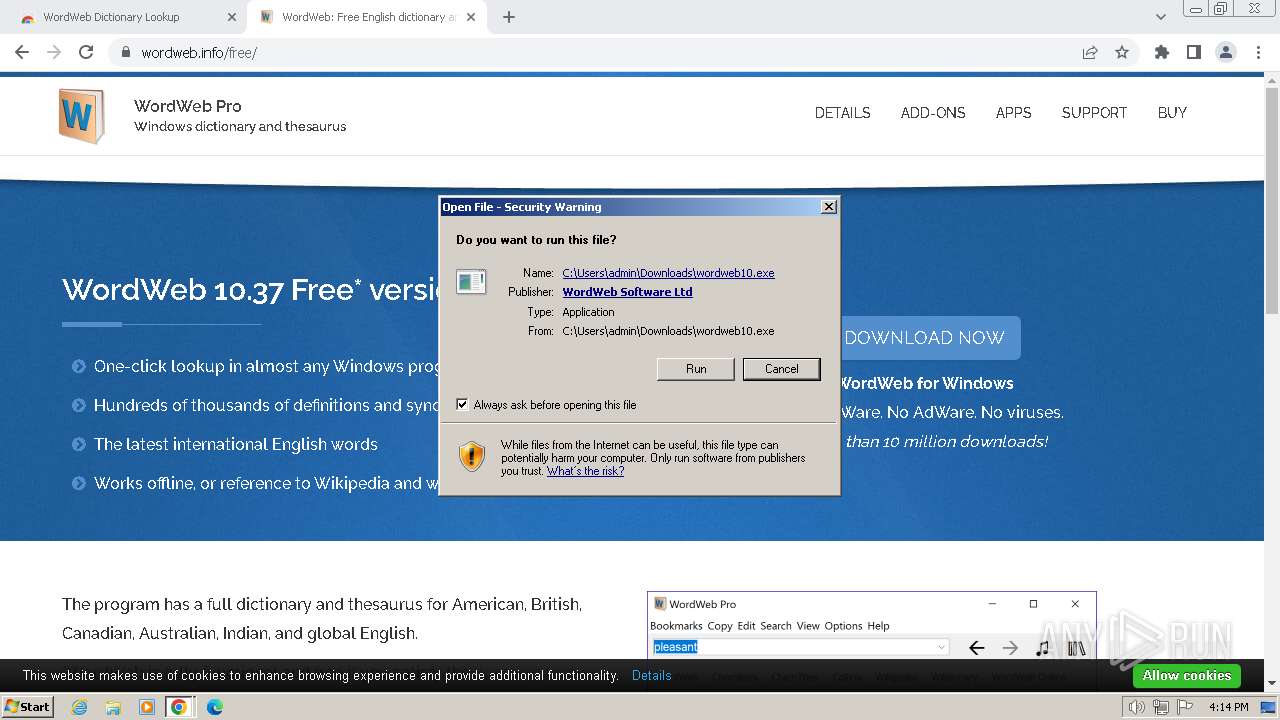The image size is (1280, 720).
Task: Open Microsoft Edge from taskbar
Action: coord(215,707)
